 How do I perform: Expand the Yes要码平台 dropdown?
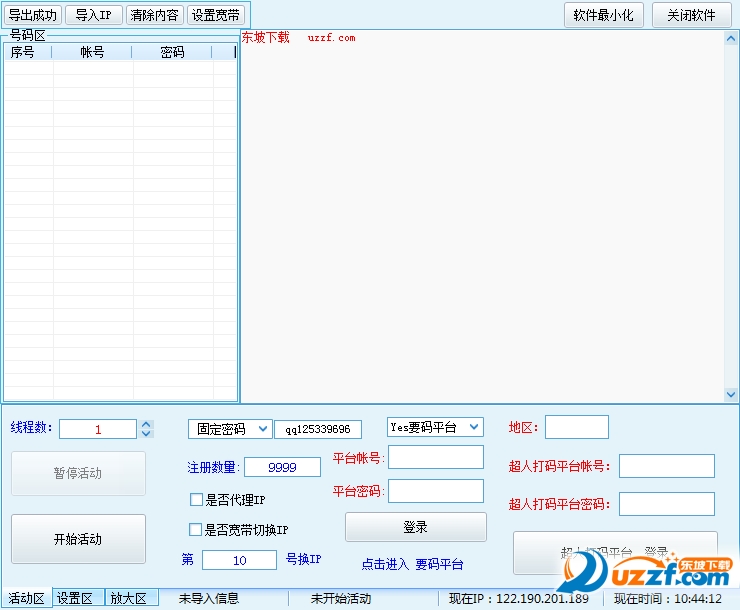435,427
